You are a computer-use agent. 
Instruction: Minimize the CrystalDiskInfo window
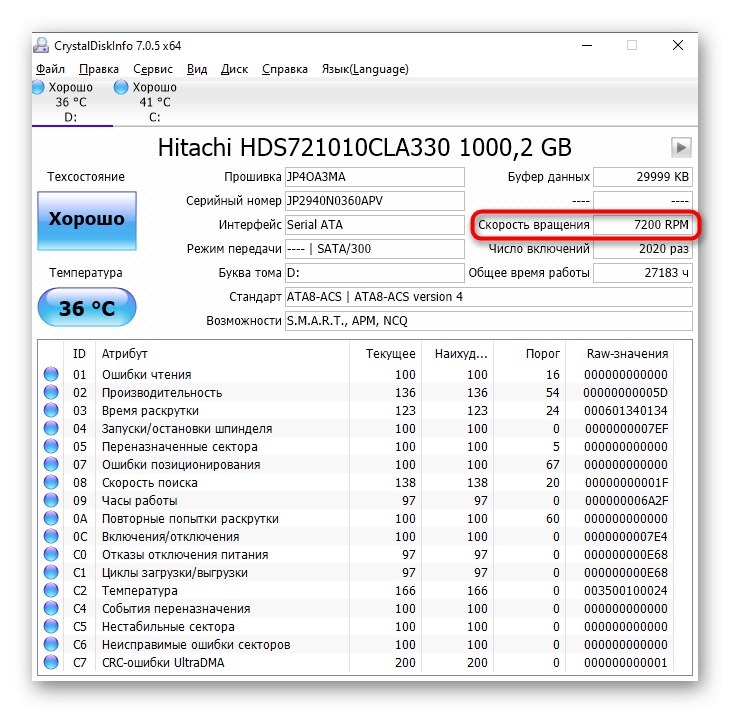coord(587,45)
